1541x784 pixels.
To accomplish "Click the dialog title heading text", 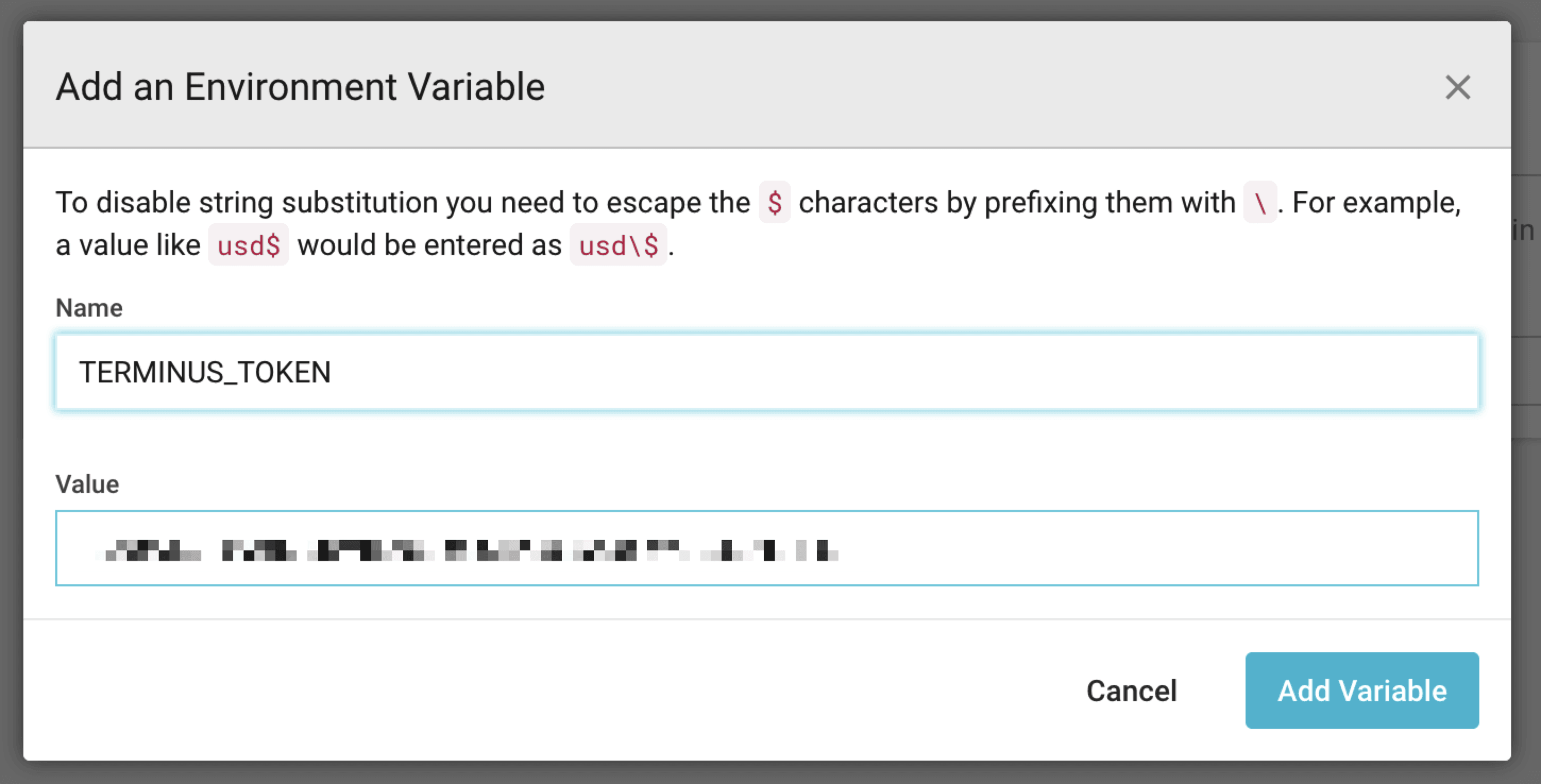I will click(300, 87).
